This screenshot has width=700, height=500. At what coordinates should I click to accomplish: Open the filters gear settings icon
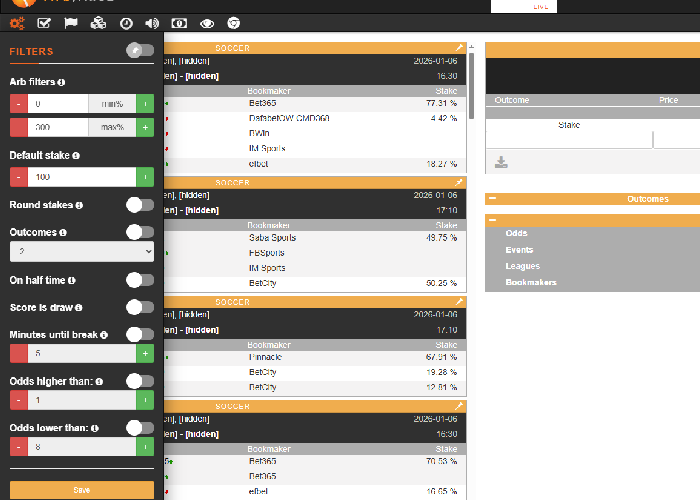click(17, 23)
